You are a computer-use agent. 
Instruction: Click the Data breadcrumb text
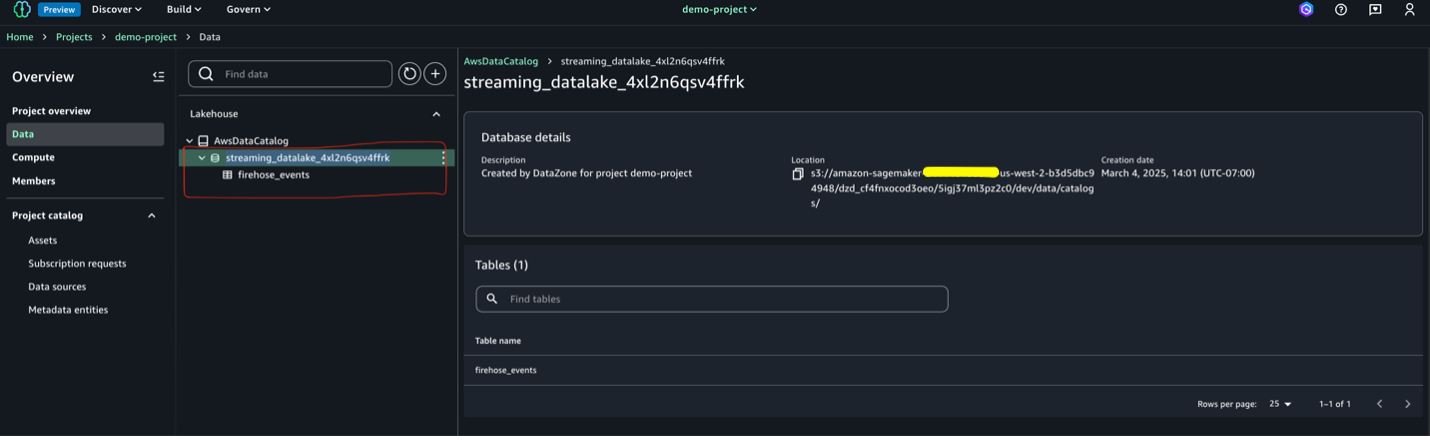point(210,37)
